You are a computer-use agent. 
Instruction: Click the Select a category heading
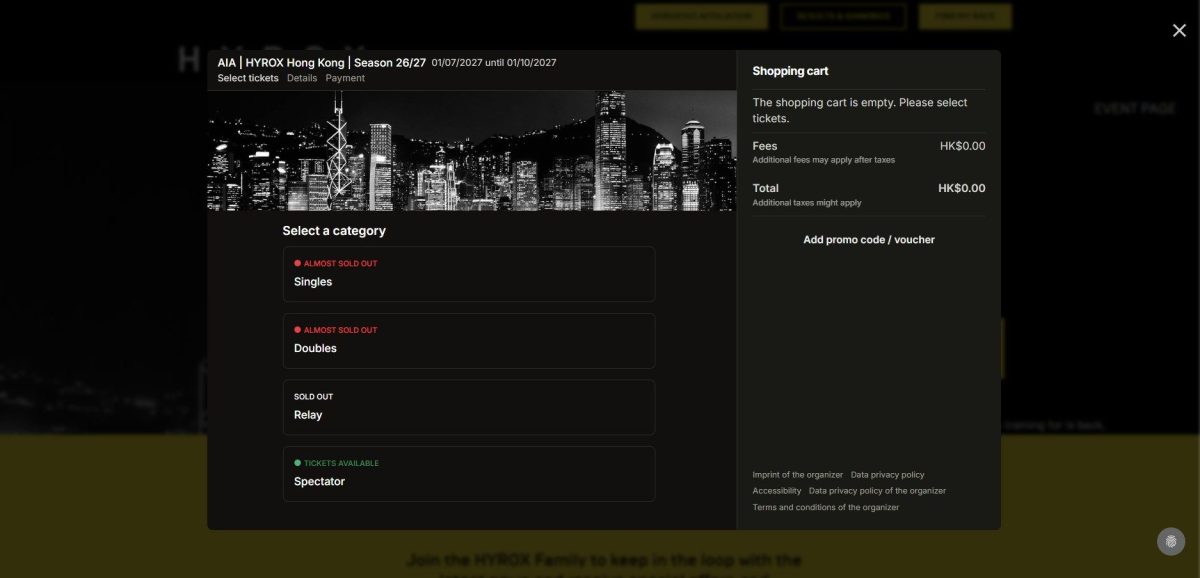334,231
